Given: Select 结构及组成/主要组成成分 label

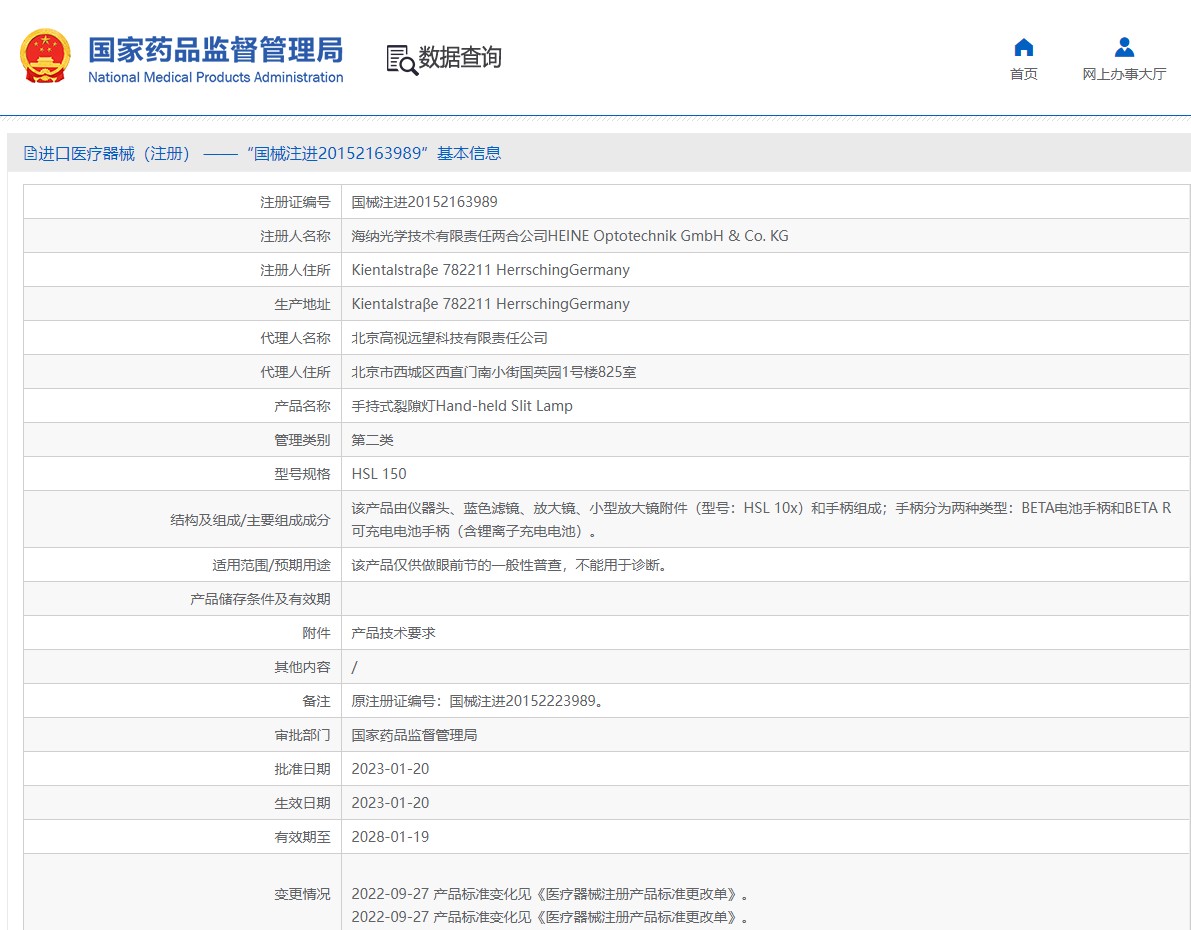Looking at the screenshot, I should (x=251, y=520).
